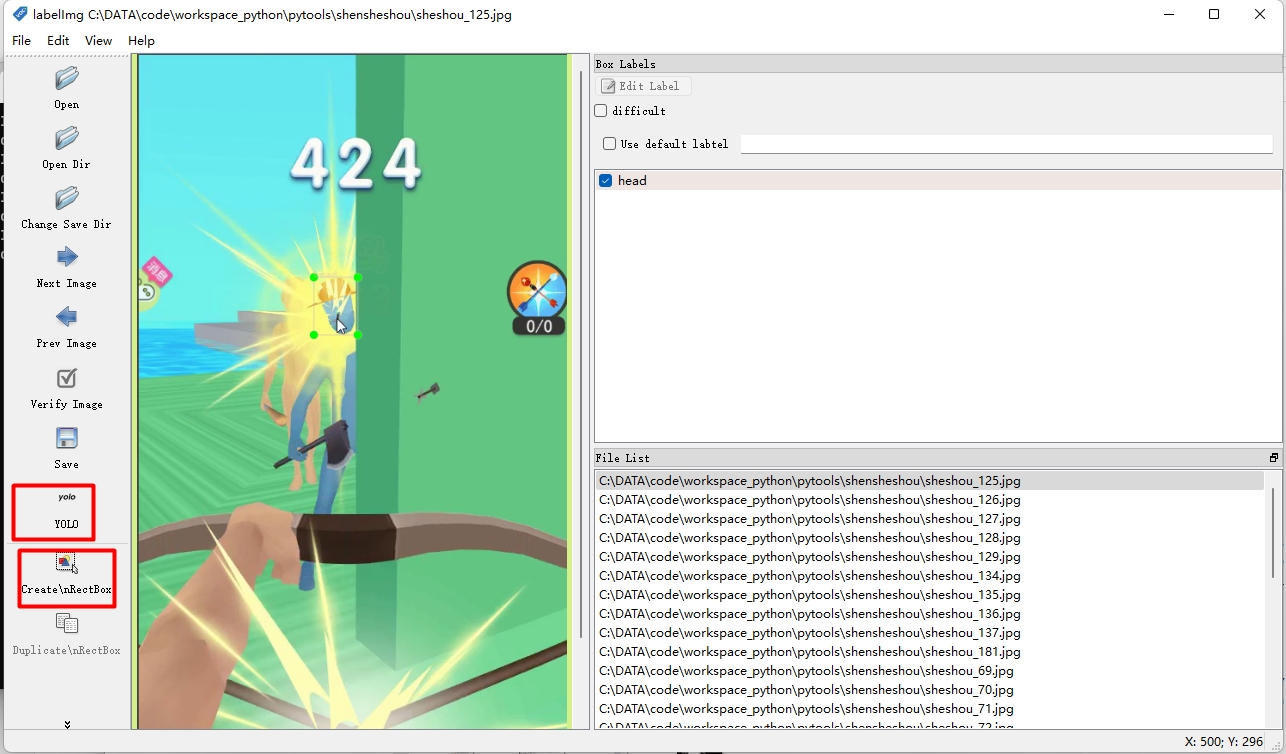The image size is (1286, 754).
Task: Click the default label text field
Action: pos(1006,144)
